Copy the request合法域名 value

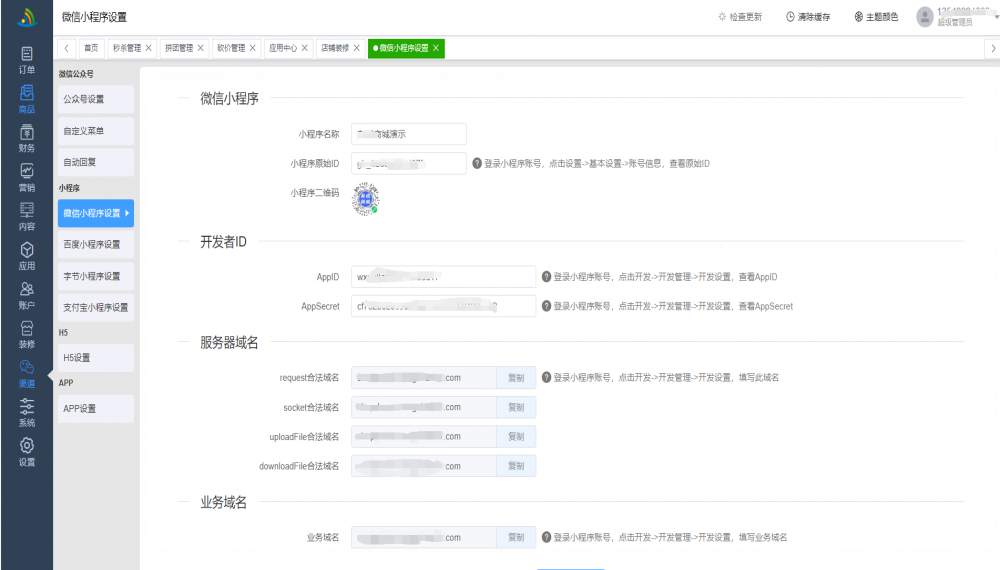point(516,378)
